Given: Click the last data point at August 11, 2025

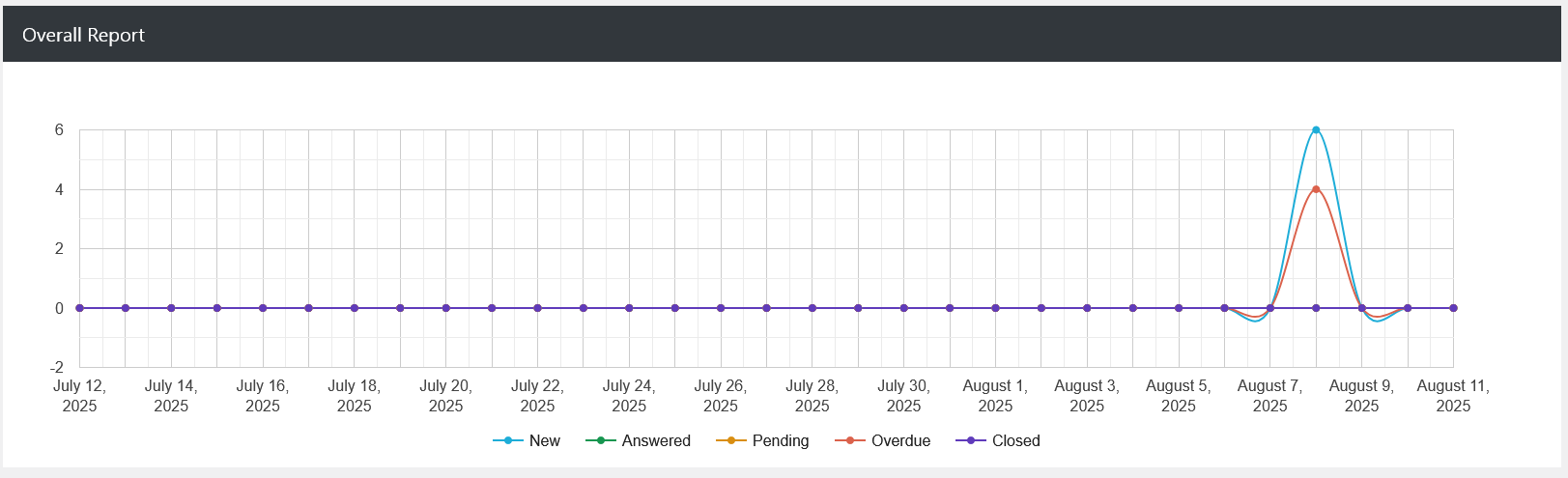Looking at the screenshot, I should coord(1453,308).
